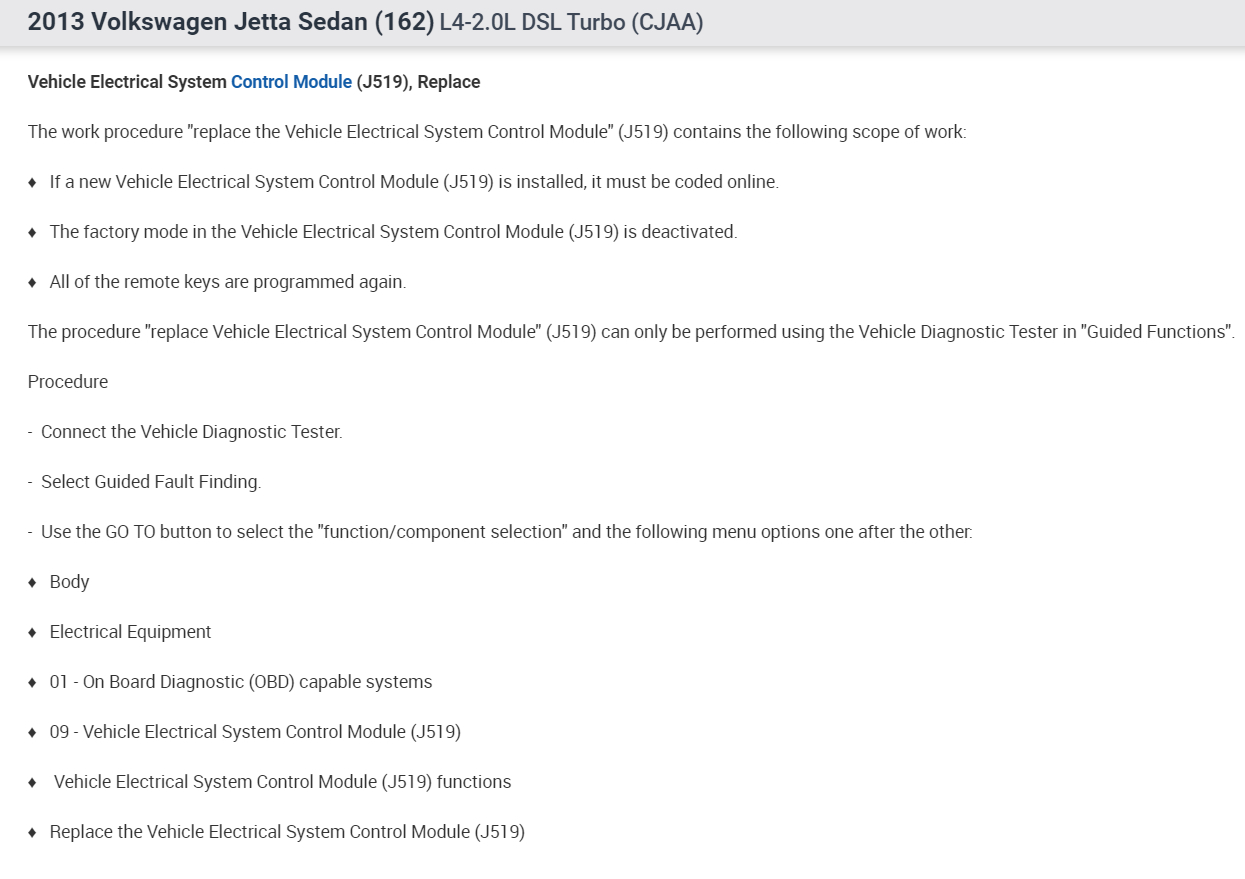Click the "09 - Vehicle Electrical System" list item

pyautogui.click(x=255, y=732)
